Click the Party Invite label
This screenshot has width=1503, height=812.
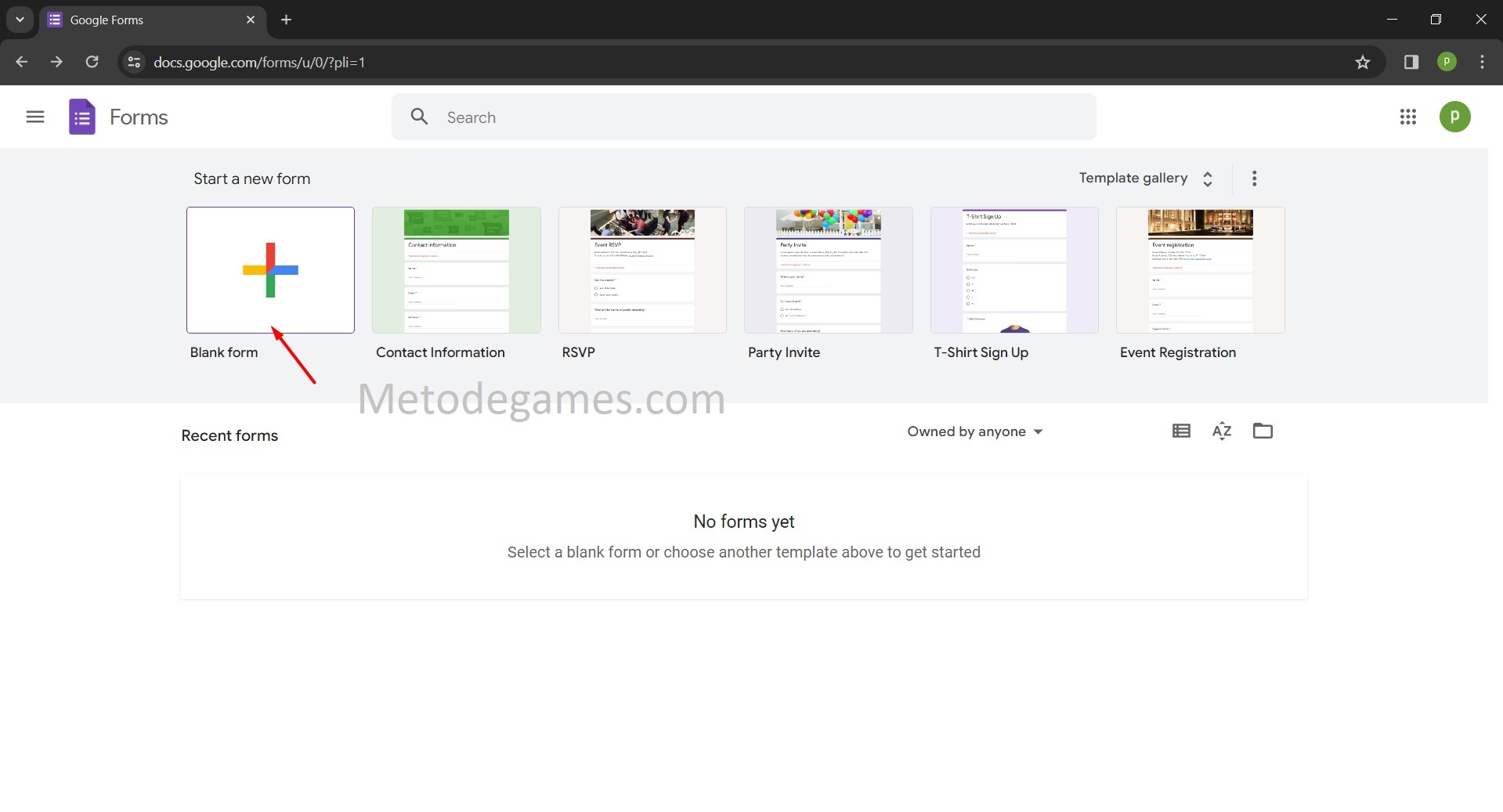point(784,352)
